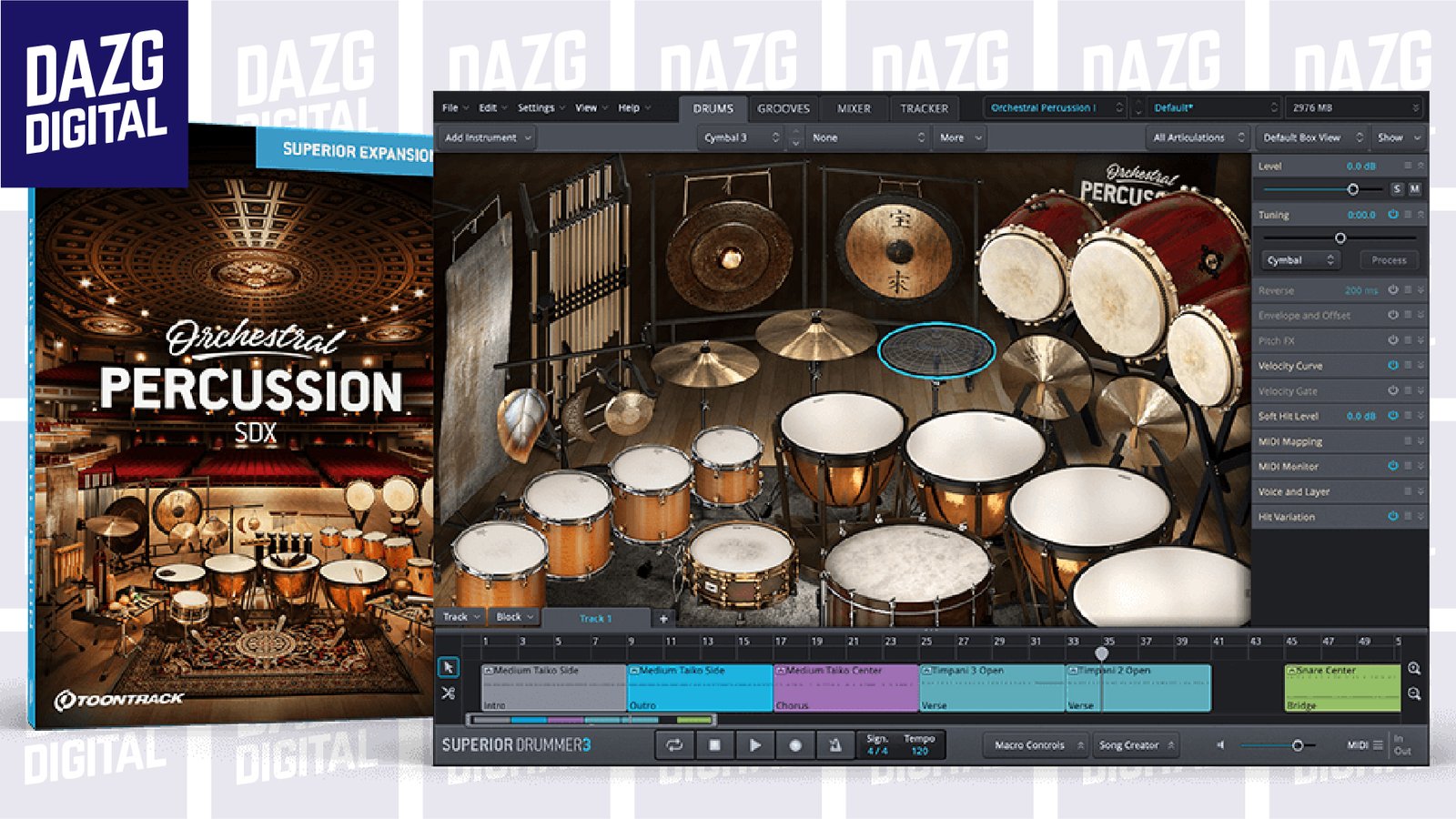
Task: Open the Cymbal tuning type dropdown
Action: point(1301,260)
